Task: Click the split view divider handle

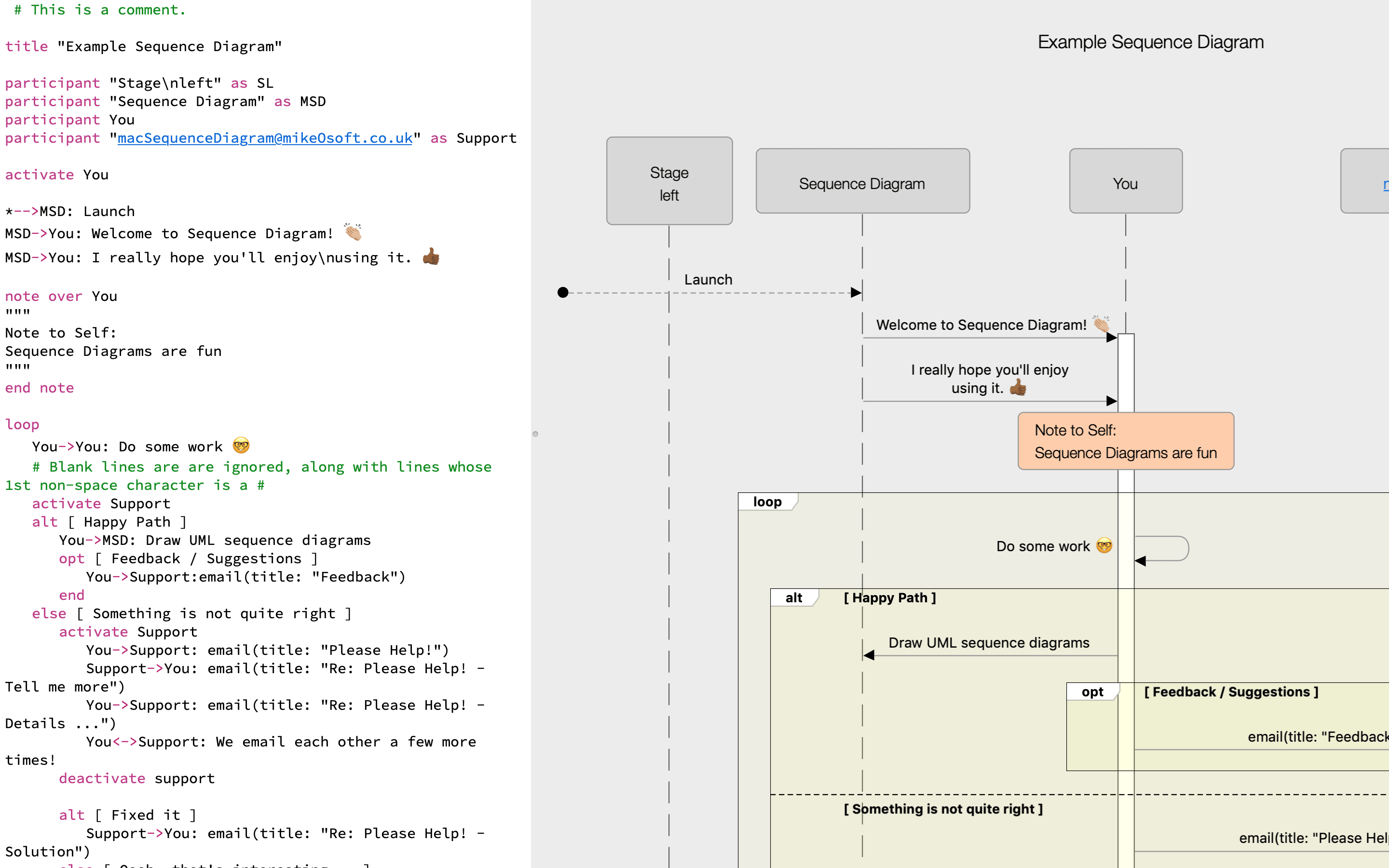Action: pyautogui.click(x=535, y=434)
